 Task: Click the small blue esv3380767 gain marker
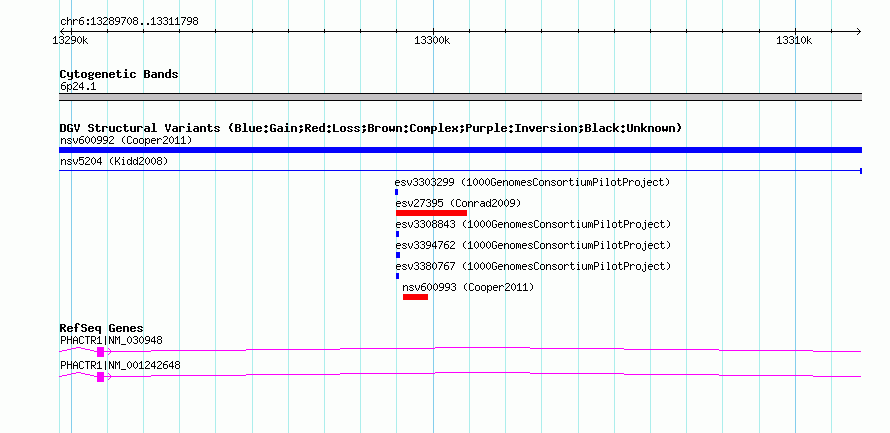pyautogui.click(x=397, y=276)
